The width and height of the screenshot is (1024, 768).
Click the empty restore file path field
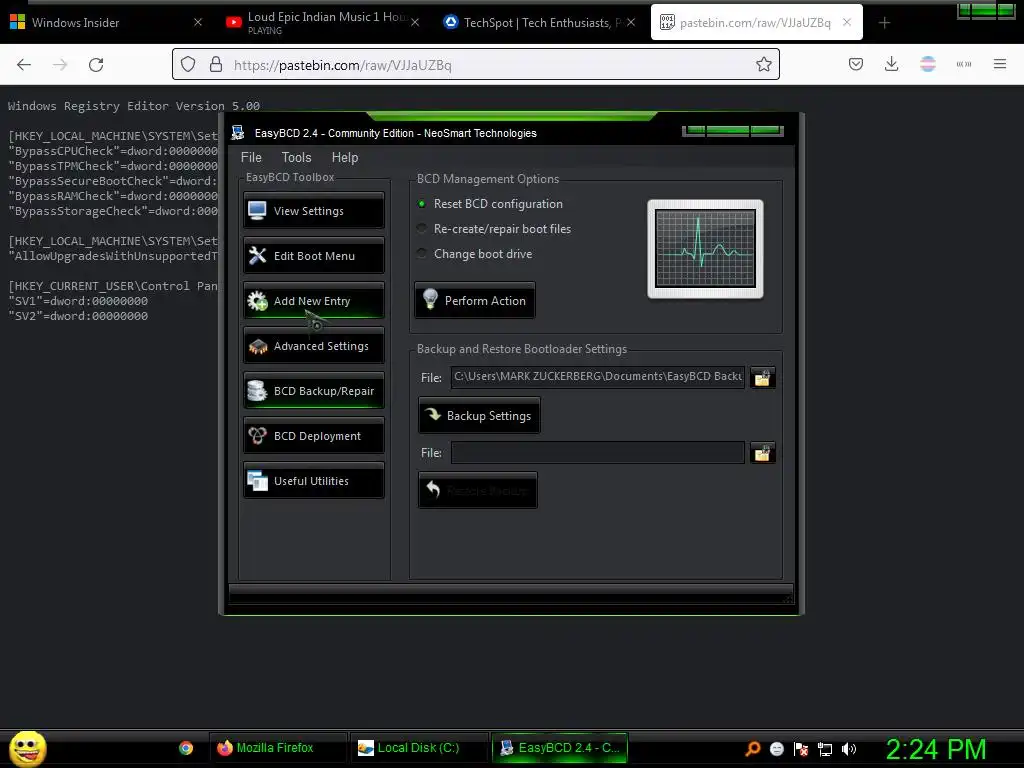[598, 452]
